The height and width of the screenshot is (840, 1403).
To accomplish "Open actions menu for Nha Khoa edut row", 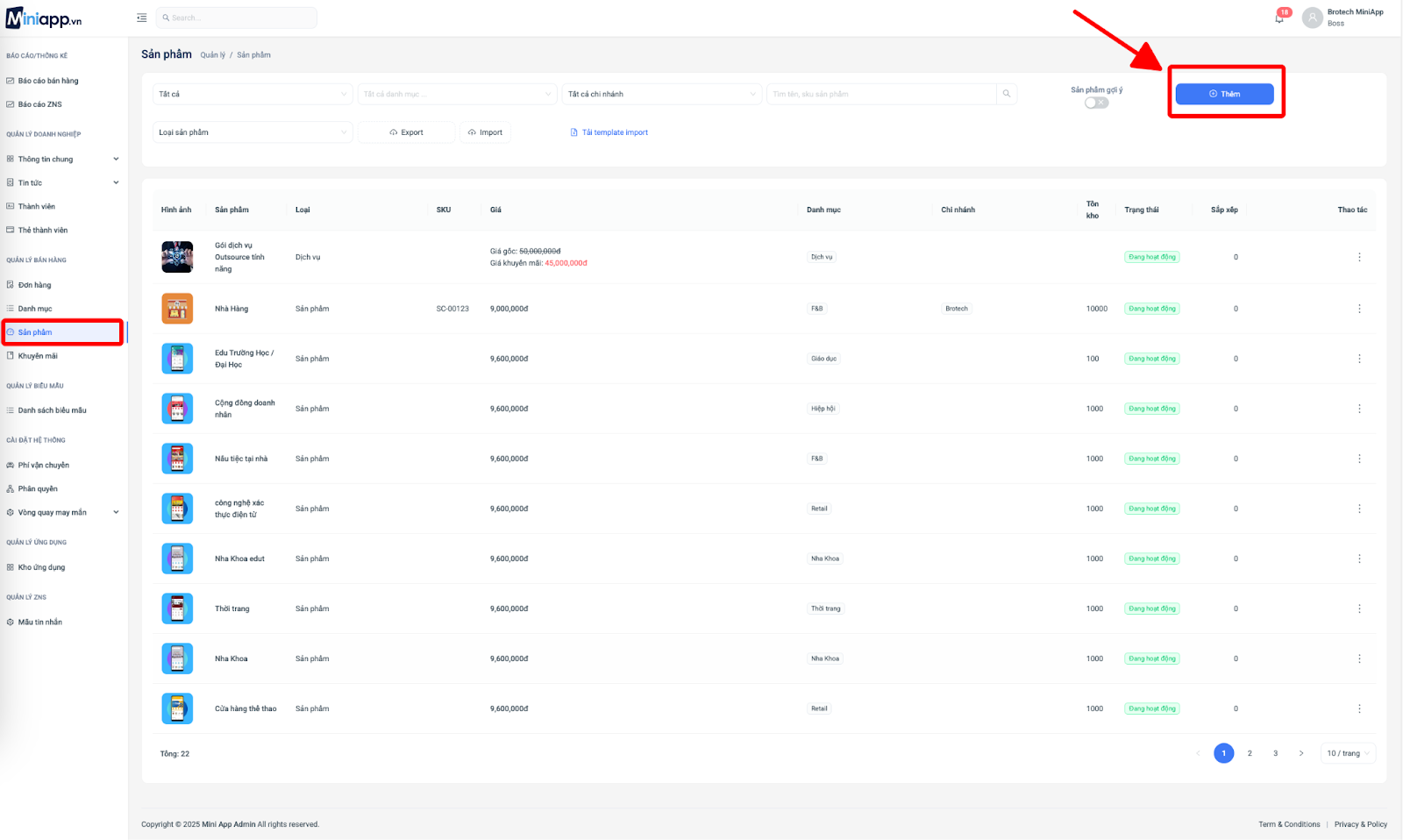I will pos(1359,559).
